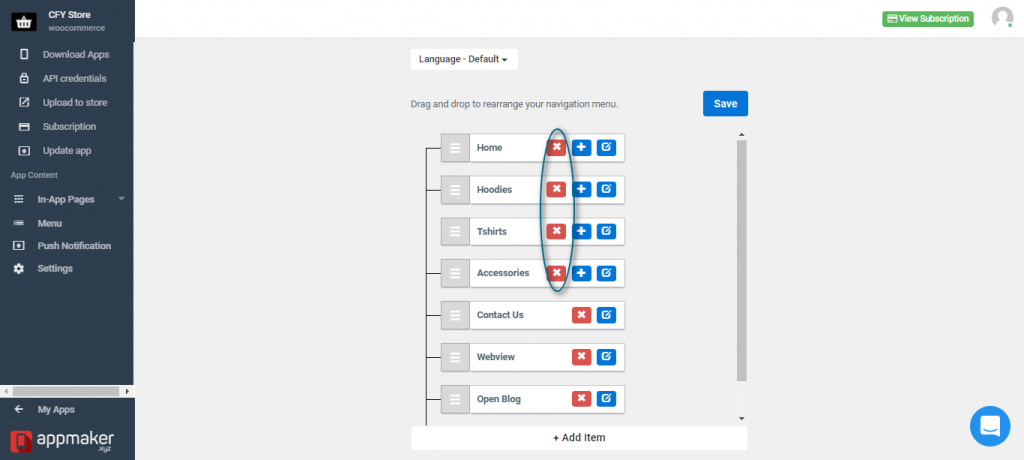The height and width of the screenshot is (460, 1024).
Task: Edit the Contact Us menu item
Action: point(606,315)
